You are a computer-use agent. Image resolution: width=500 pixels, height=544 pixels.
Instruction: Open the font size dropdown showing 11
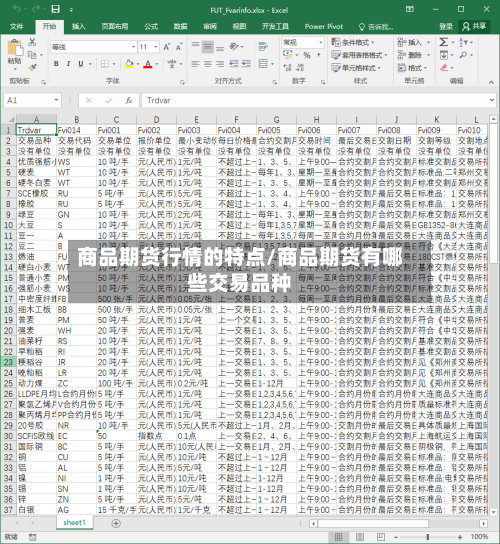156,47
